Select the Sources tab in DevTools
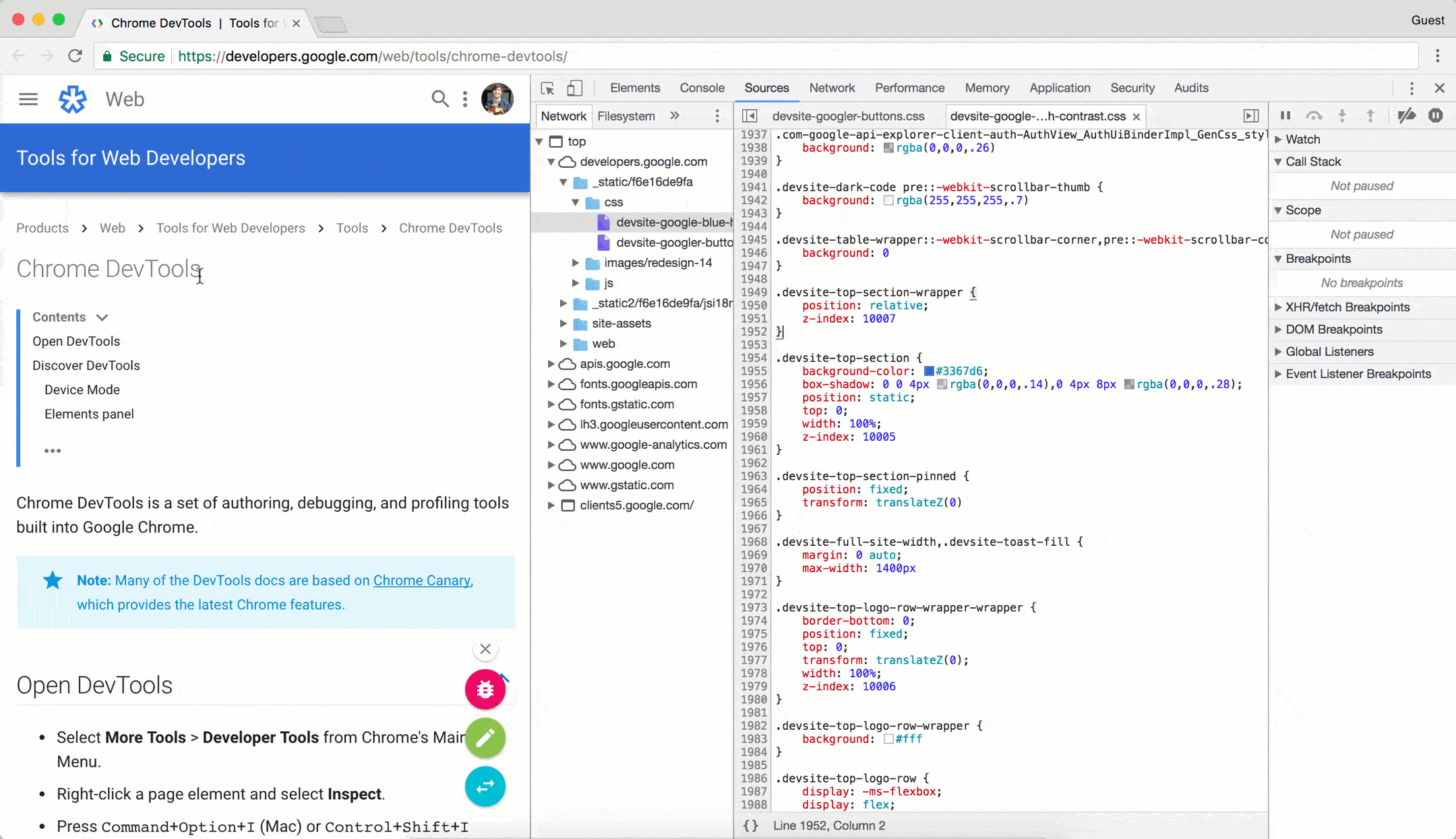 [x=767, y=88]
